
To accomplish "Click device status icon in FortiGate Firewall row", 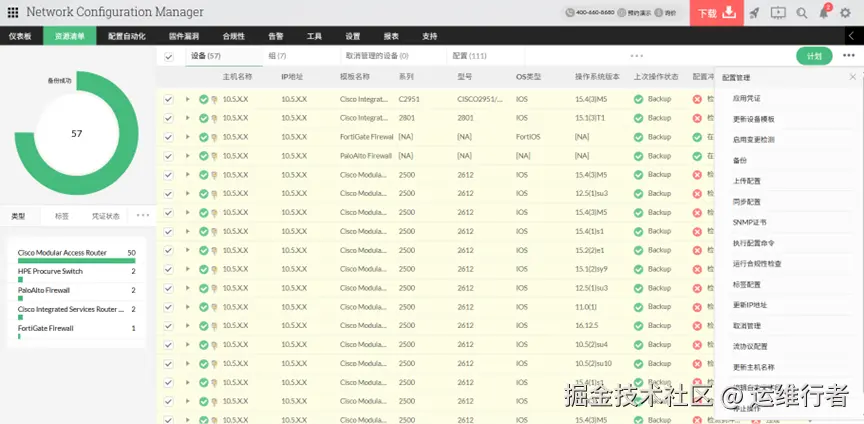I will [x=203, y=137].
